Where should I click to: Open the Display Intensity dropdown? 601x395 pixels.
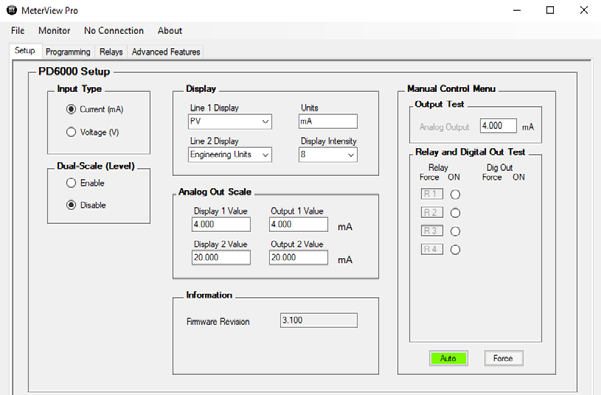pos(328,155)
